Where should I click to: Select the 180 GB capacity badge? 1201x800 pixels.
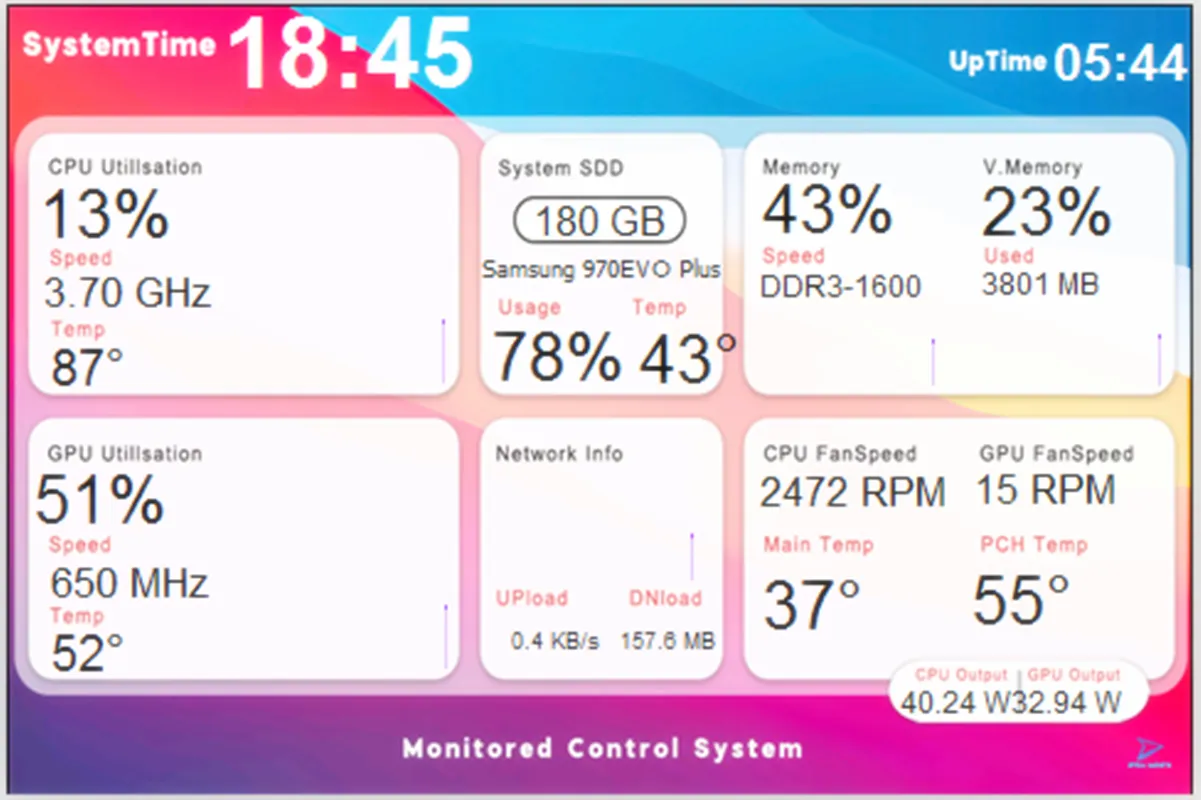[x=598, y=221]
